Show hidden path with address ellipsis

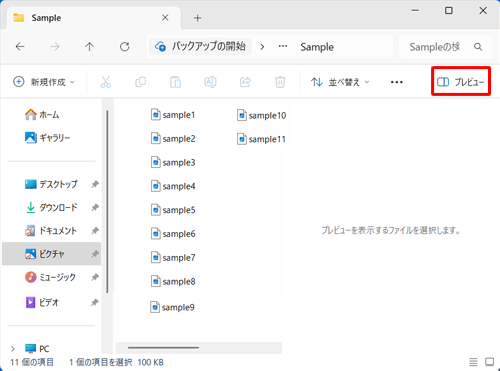283,47
